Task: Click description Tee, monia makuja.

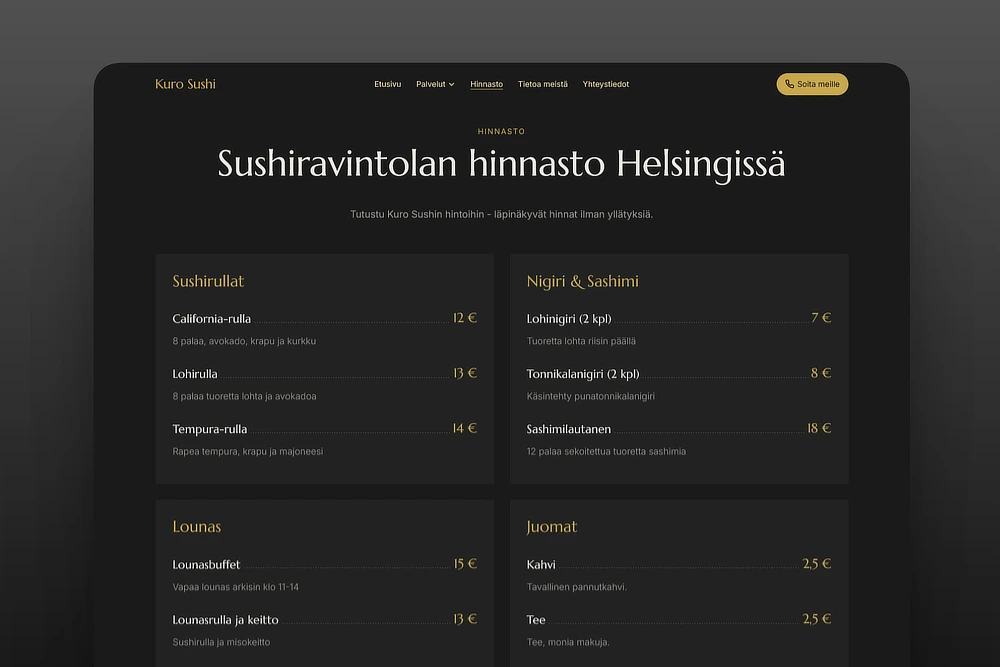Action: click(x=568, y=642)
